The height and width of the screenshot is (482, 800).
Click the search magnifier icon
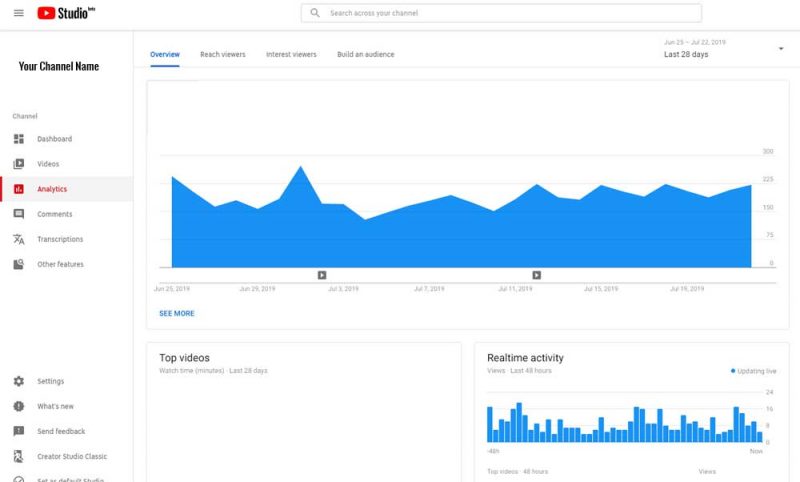pos(315,13)
